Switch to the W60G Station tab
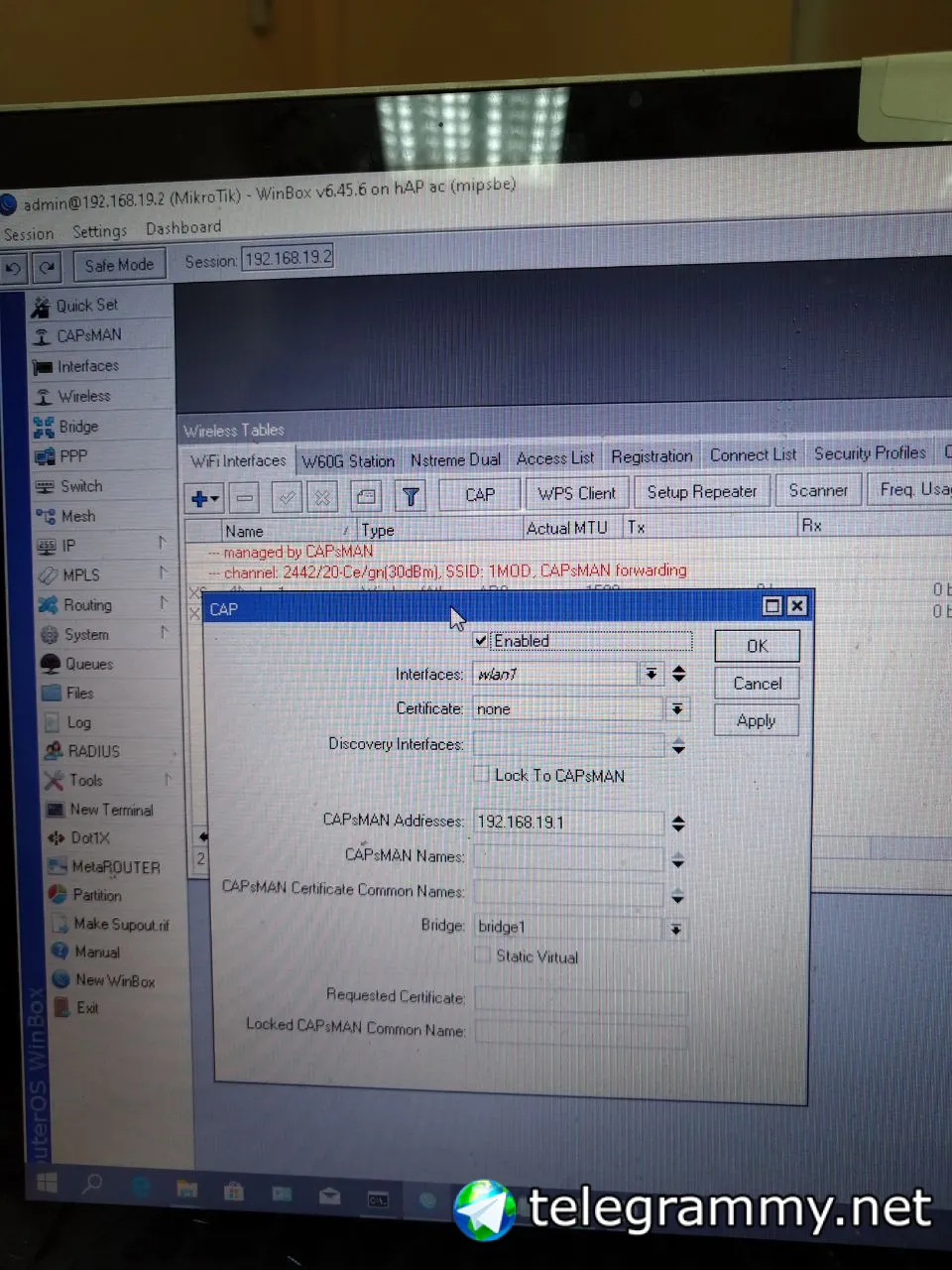This screenshot has width=952, height=1270. click(x=348, y=461)
